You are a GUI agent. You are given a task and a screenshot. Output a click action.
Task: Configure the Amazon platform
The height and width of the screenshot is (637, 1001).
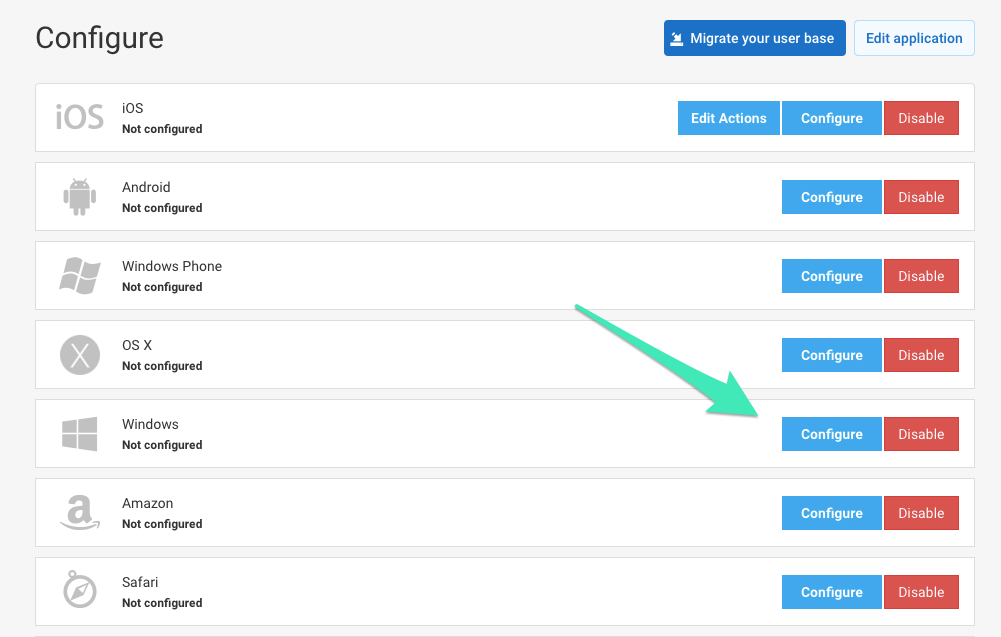832,513
